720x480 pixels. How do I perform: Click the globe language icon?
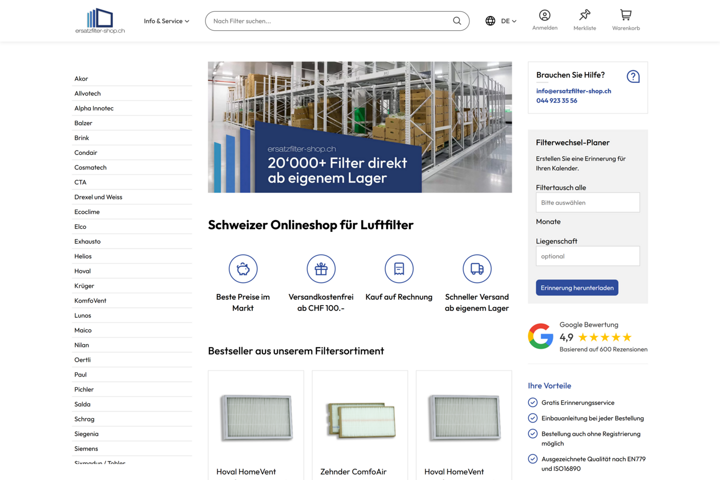tap(490, 21)
